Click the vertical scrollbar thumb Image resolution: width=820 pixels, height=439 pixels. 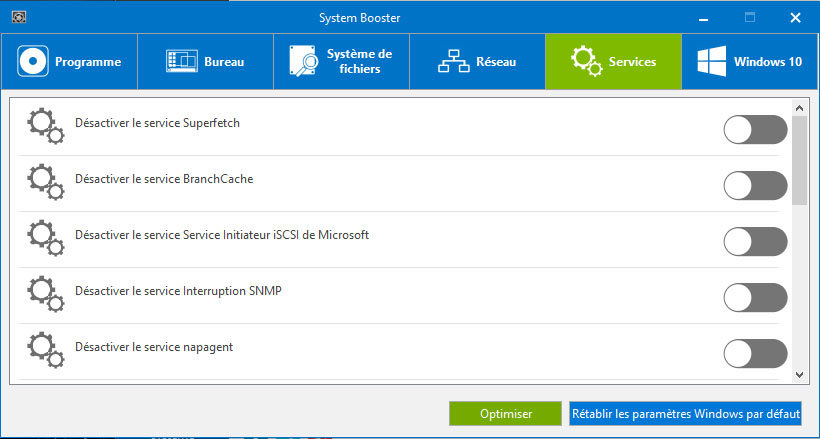(799, 160)
